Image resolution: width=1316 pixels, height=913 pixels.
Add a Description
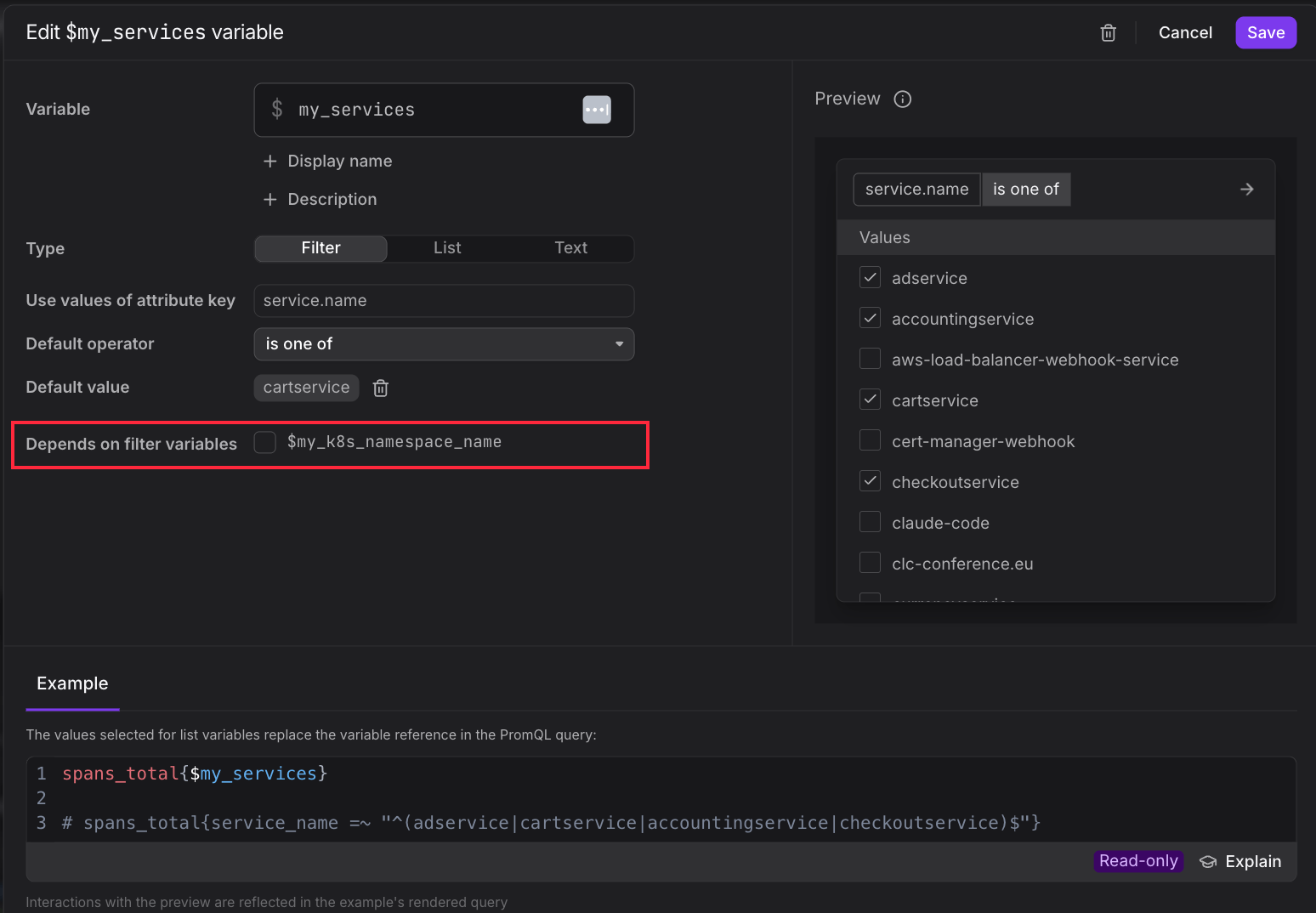click(x=320, y=200)
